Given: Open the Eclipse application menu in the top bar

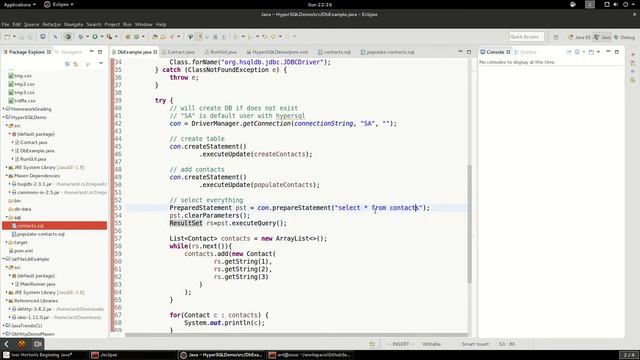Looking at the screenshot, I should click(x=59, y=4).
